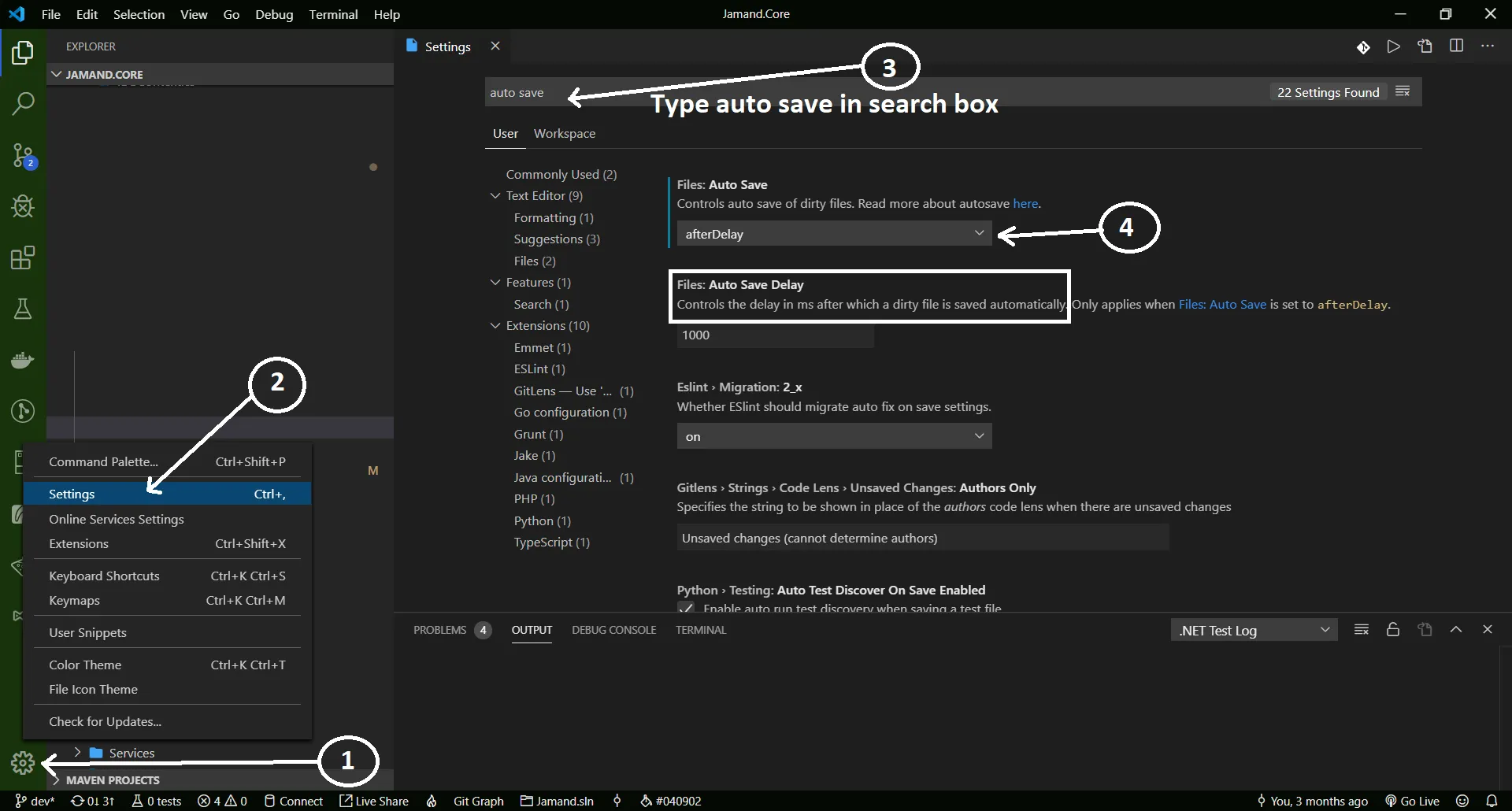1512x811 pixels.
Task: Open the File menu
Action: [50, 14]
